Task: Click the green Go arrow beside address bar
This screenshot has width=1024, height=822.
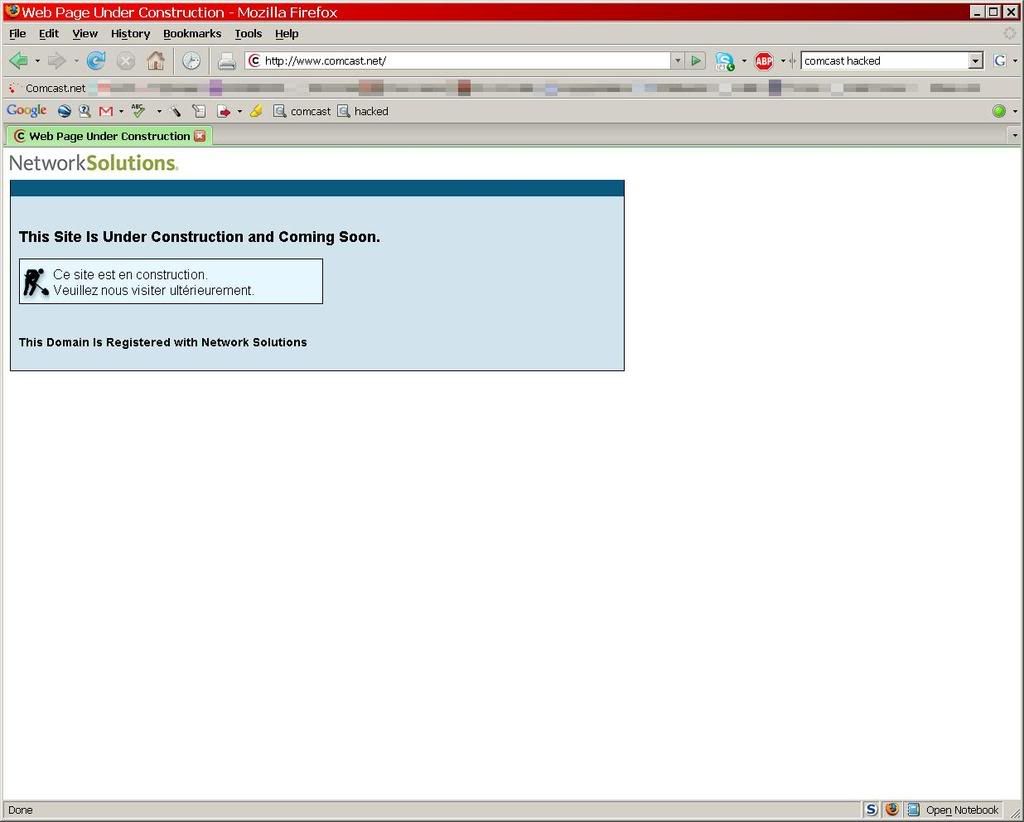Action: (696, 61)
